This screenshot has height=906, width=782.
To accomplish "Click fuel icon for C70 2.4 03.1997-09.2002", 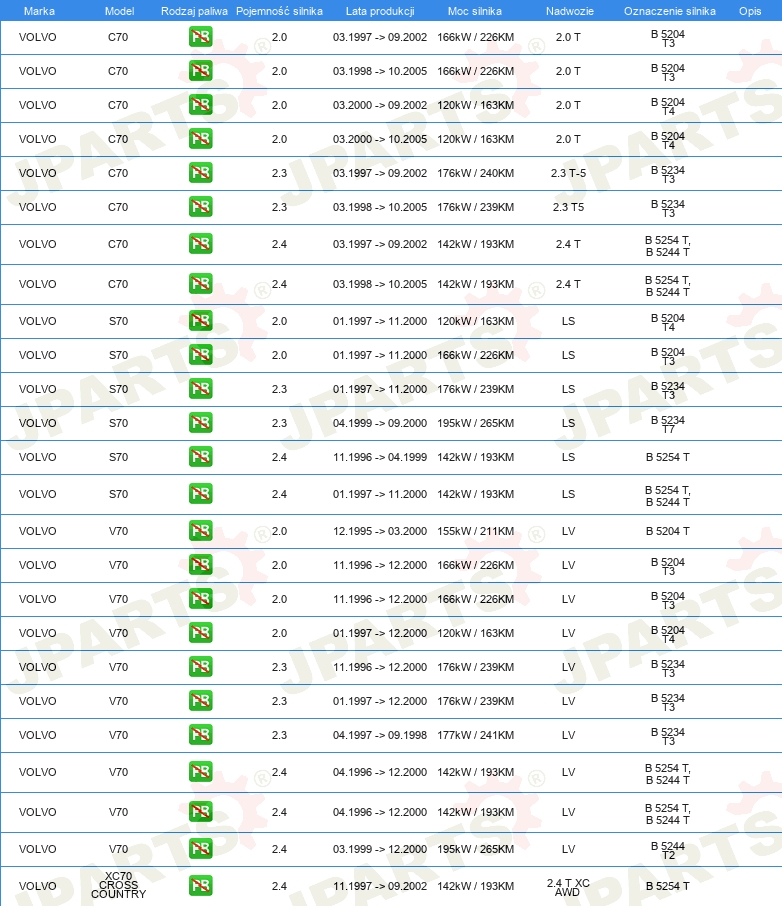I will click(201, 244).
